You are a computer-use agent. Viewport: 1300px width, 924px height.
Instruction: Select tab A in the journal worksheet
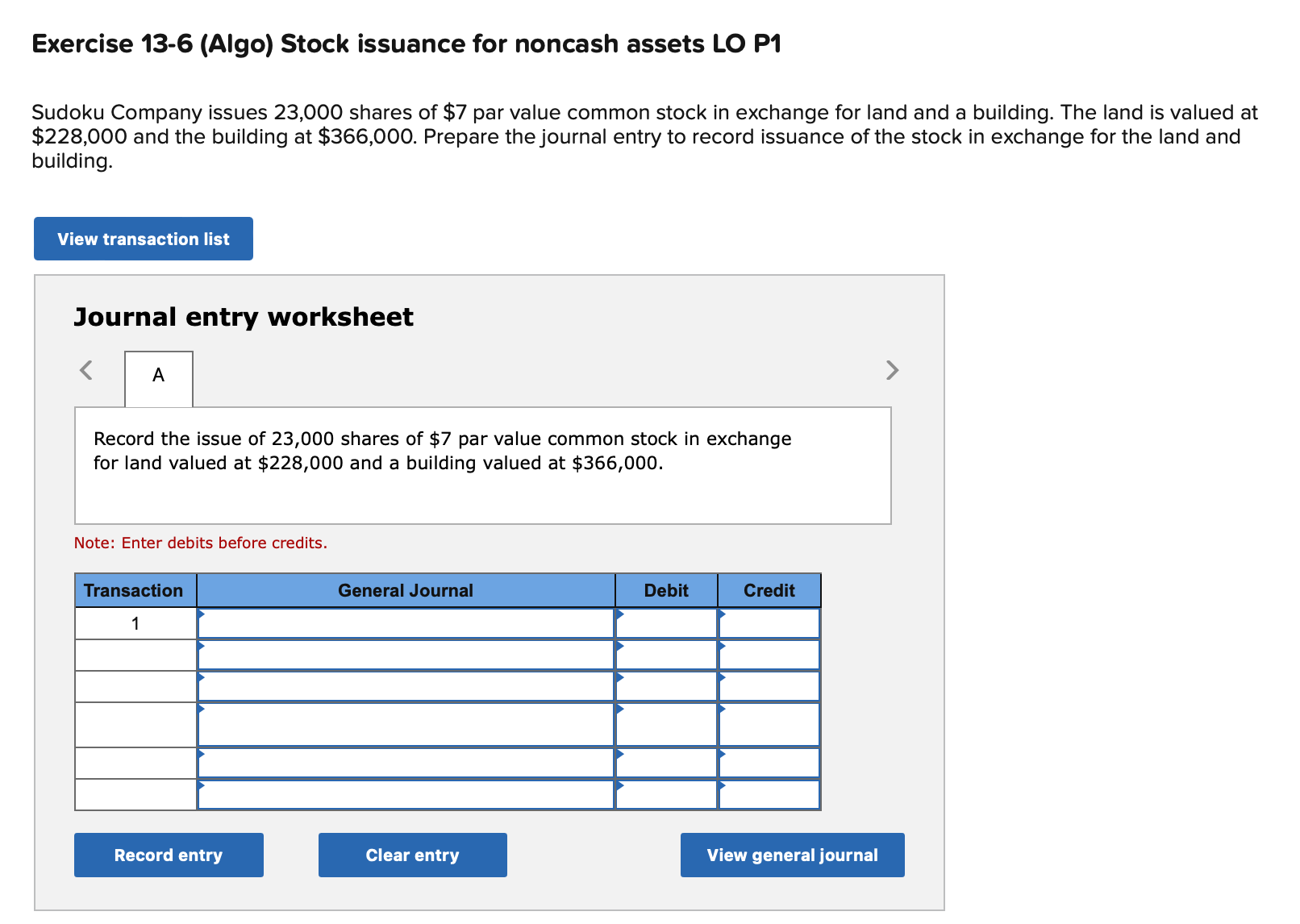[158, 374]
